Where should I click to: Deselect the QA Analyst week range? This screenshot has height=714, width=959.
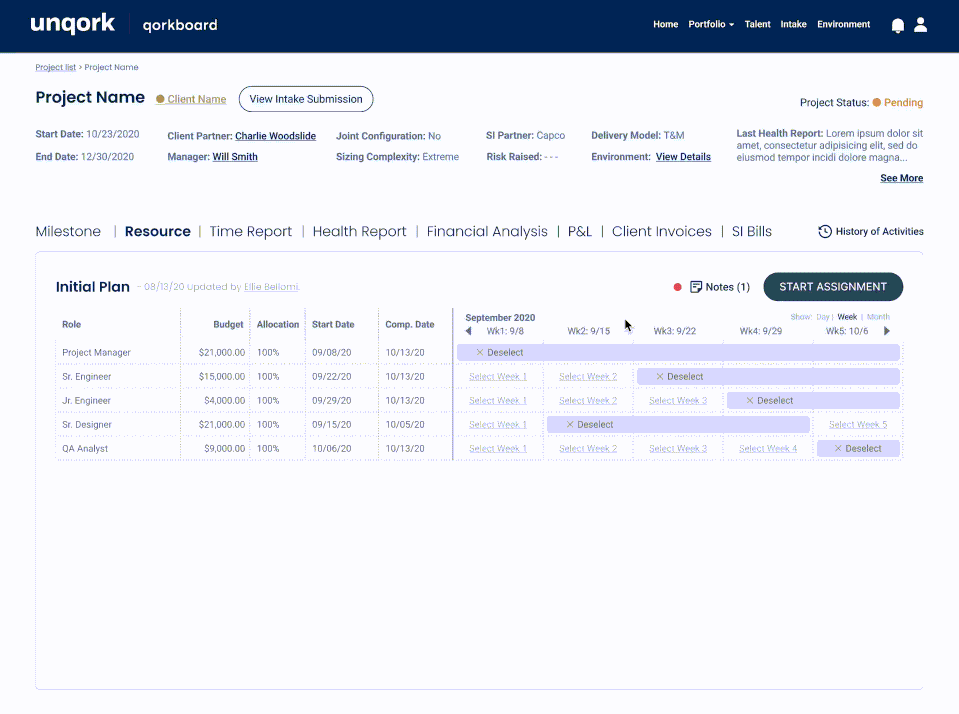[858, 448]
